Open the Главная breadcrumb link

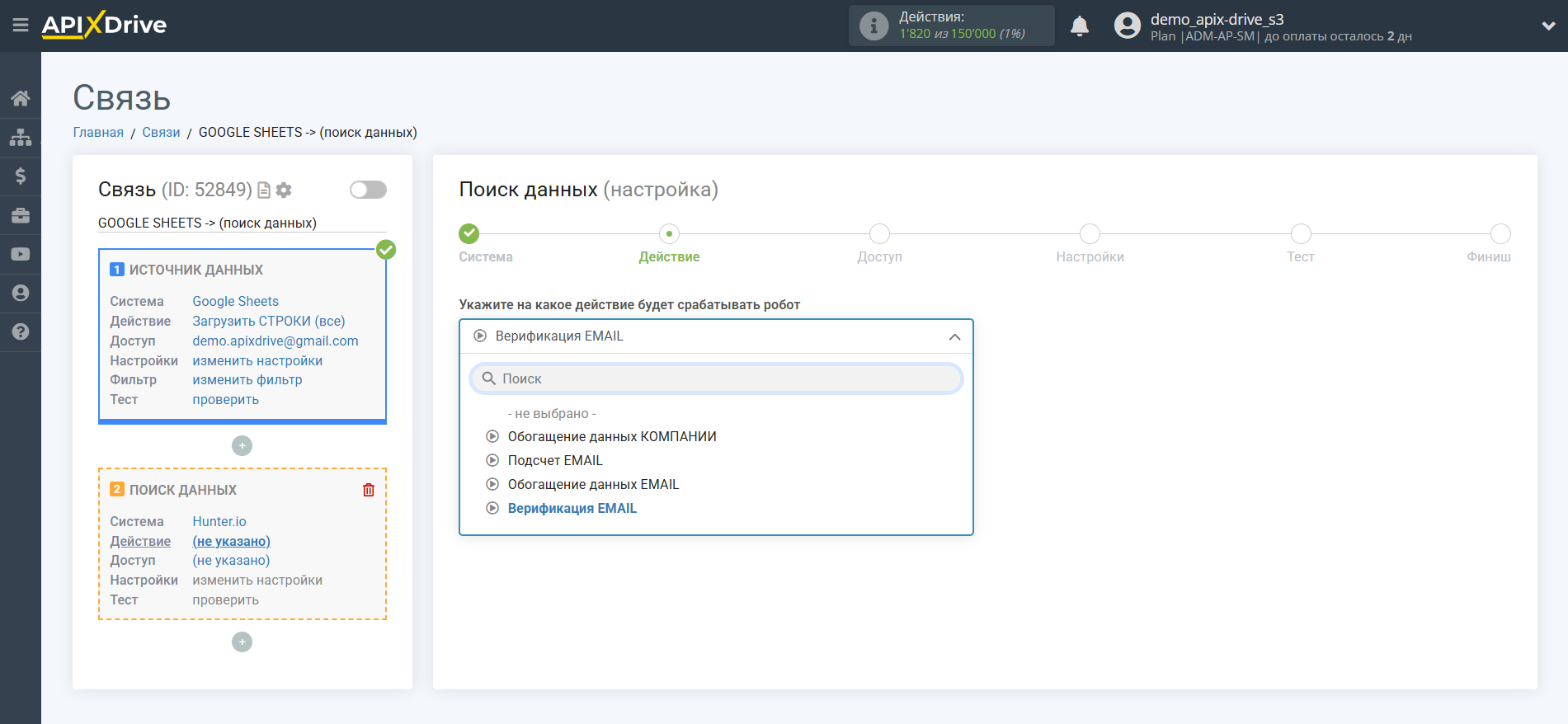point(98,132)
